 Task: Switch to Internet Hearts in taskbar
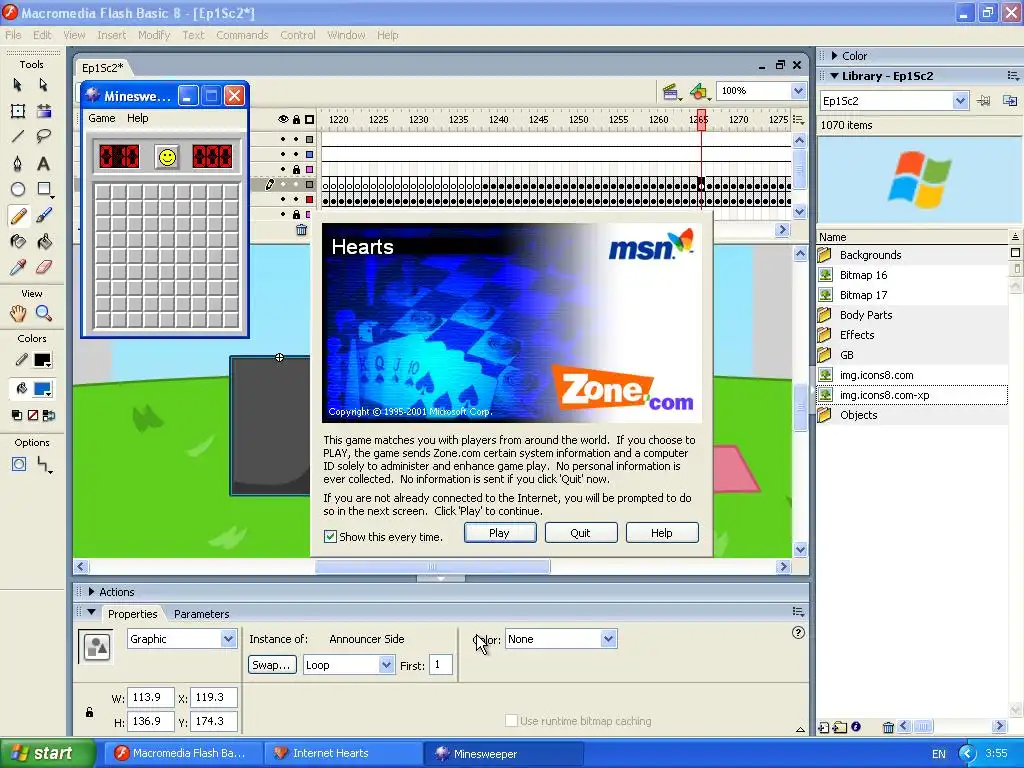(343, 753)
